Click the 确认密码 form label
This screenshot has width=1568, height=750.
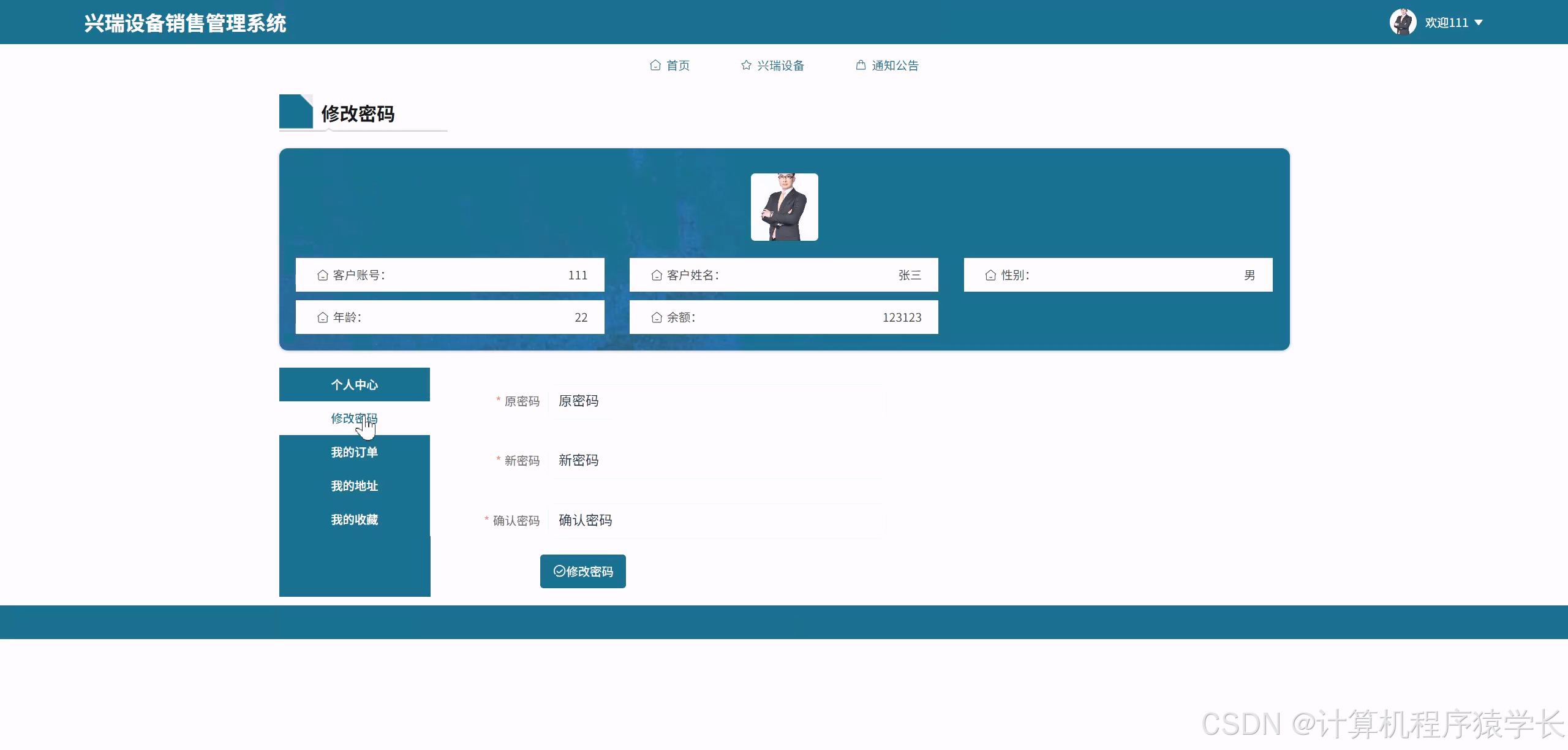tap(516, 521)
